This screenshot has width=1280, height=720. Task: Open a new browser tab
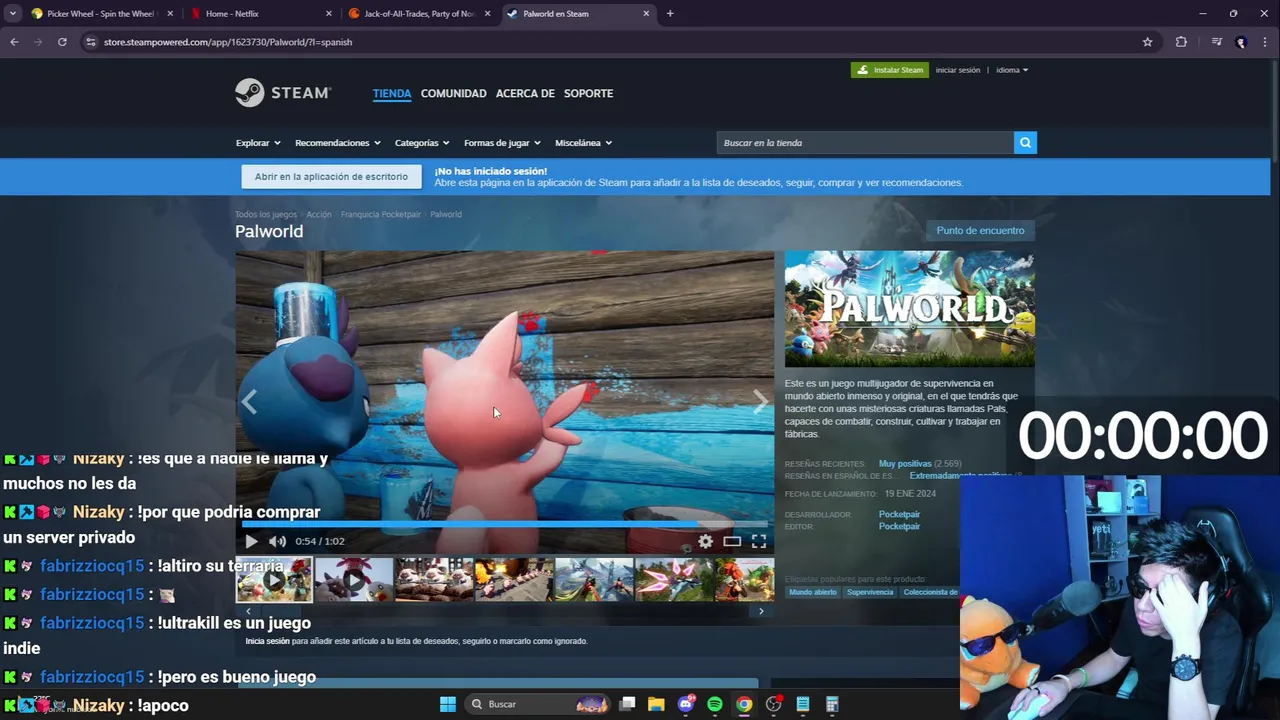[x=670, y=14]
